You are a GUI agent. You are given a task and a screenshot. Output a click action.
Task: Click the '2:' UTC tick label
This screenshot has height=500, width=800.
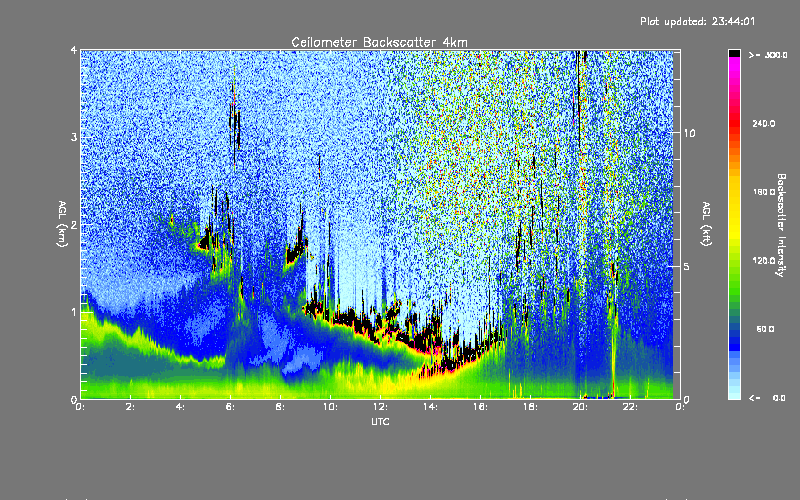click(131, 407)
